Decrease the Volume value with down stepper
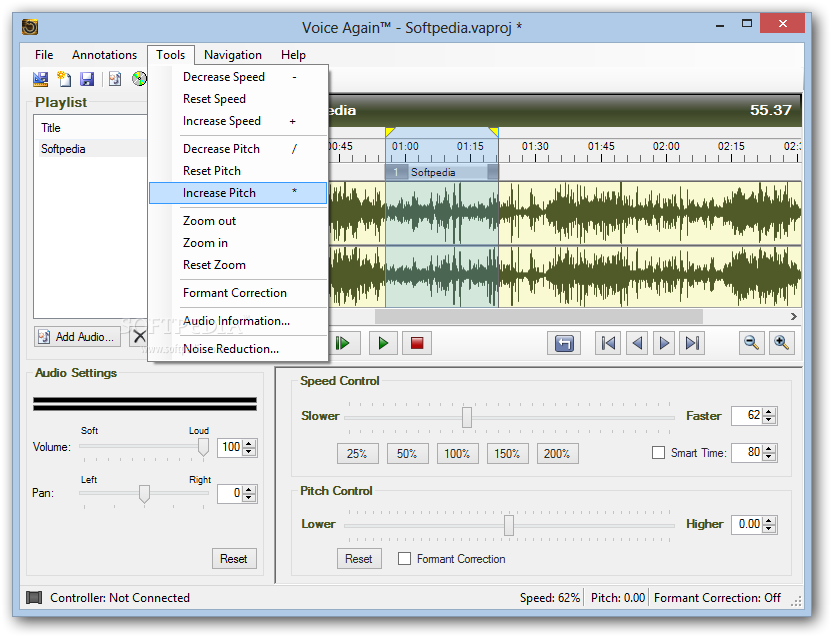The height and width of the screenshot is (637, 832). pyautogui.click(x=249, y=451)
